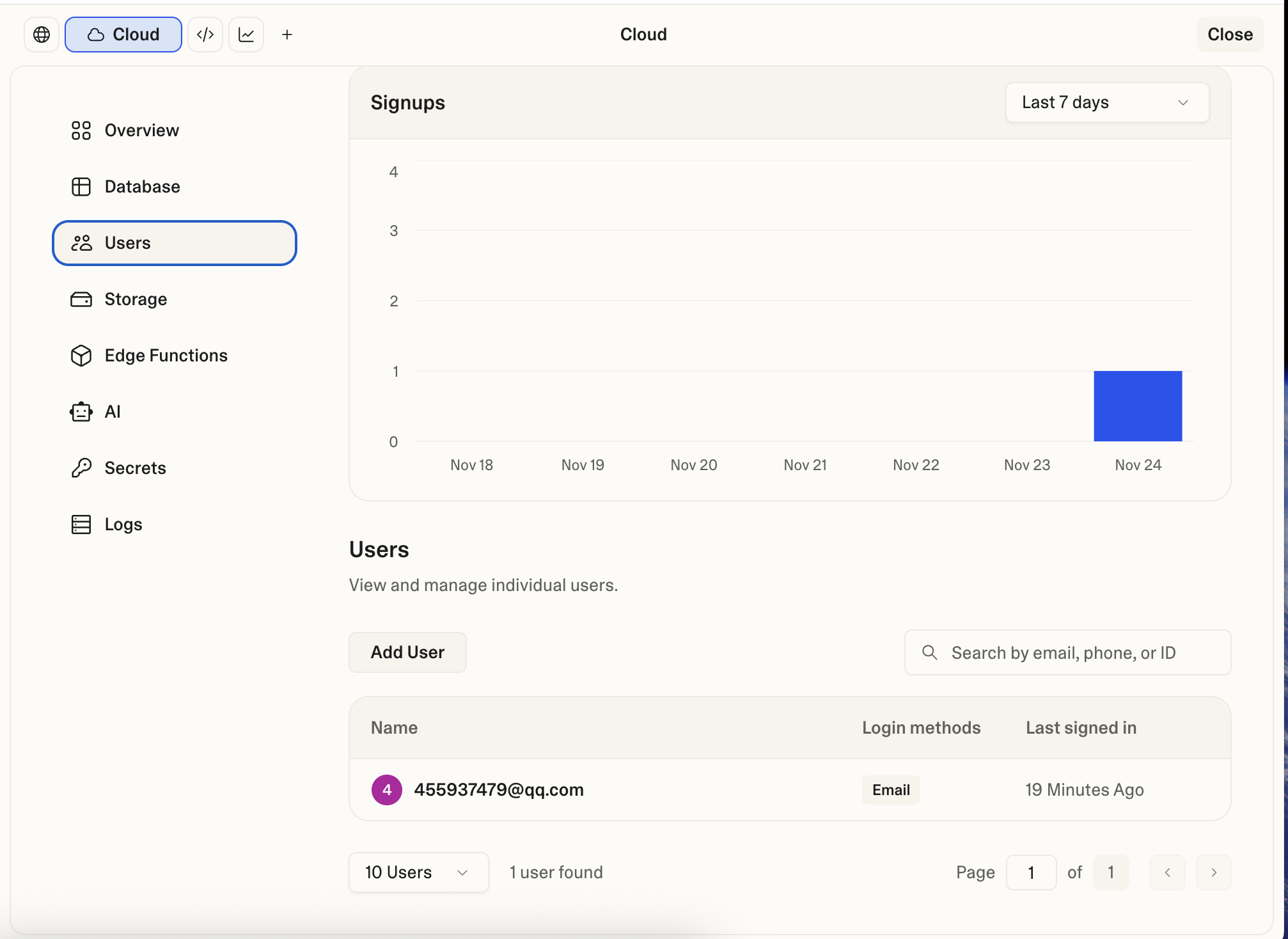Click the plus icon to add tab
Image resolution: width=1288 pixels, height=939 pixels.
pyautogui.click(x=287, y=35)
